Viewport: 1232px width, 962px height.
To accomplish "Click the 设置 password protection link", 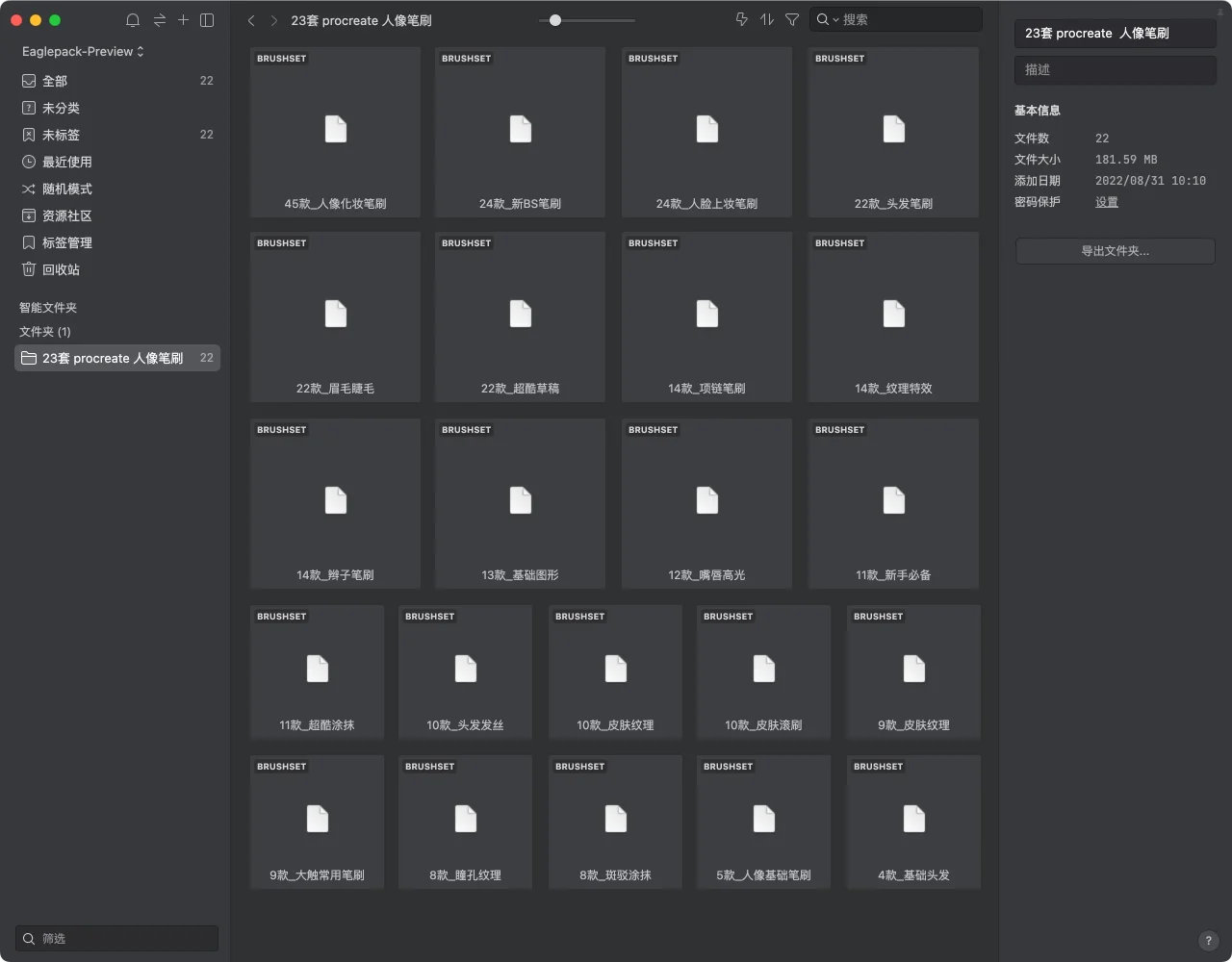I will click(1107, 202).
